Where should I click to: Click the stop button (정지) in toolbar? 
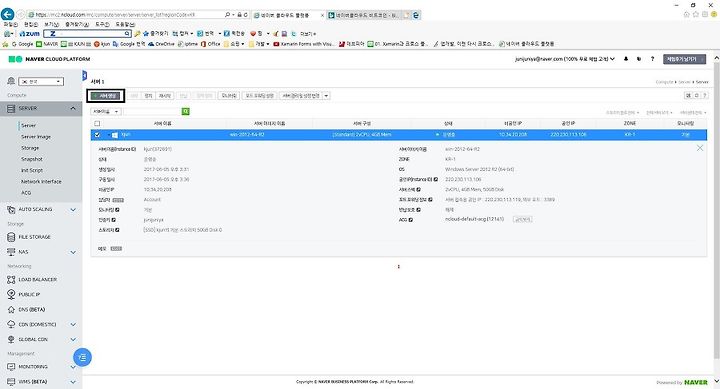[148, 96]
